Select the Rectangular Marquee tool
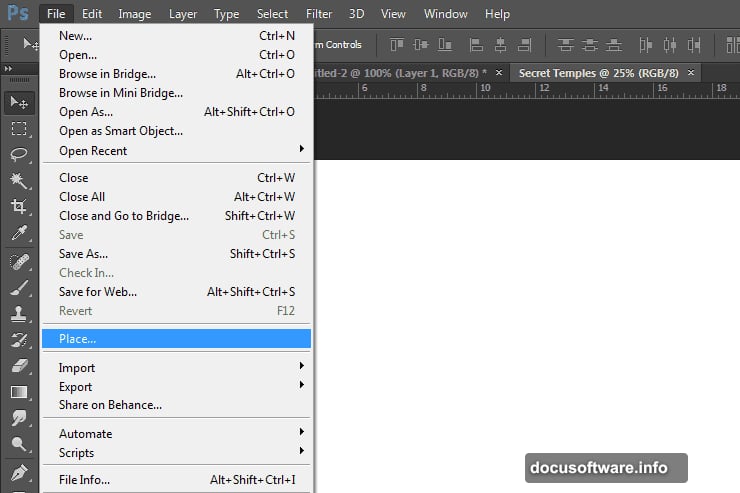 [18, 128]
